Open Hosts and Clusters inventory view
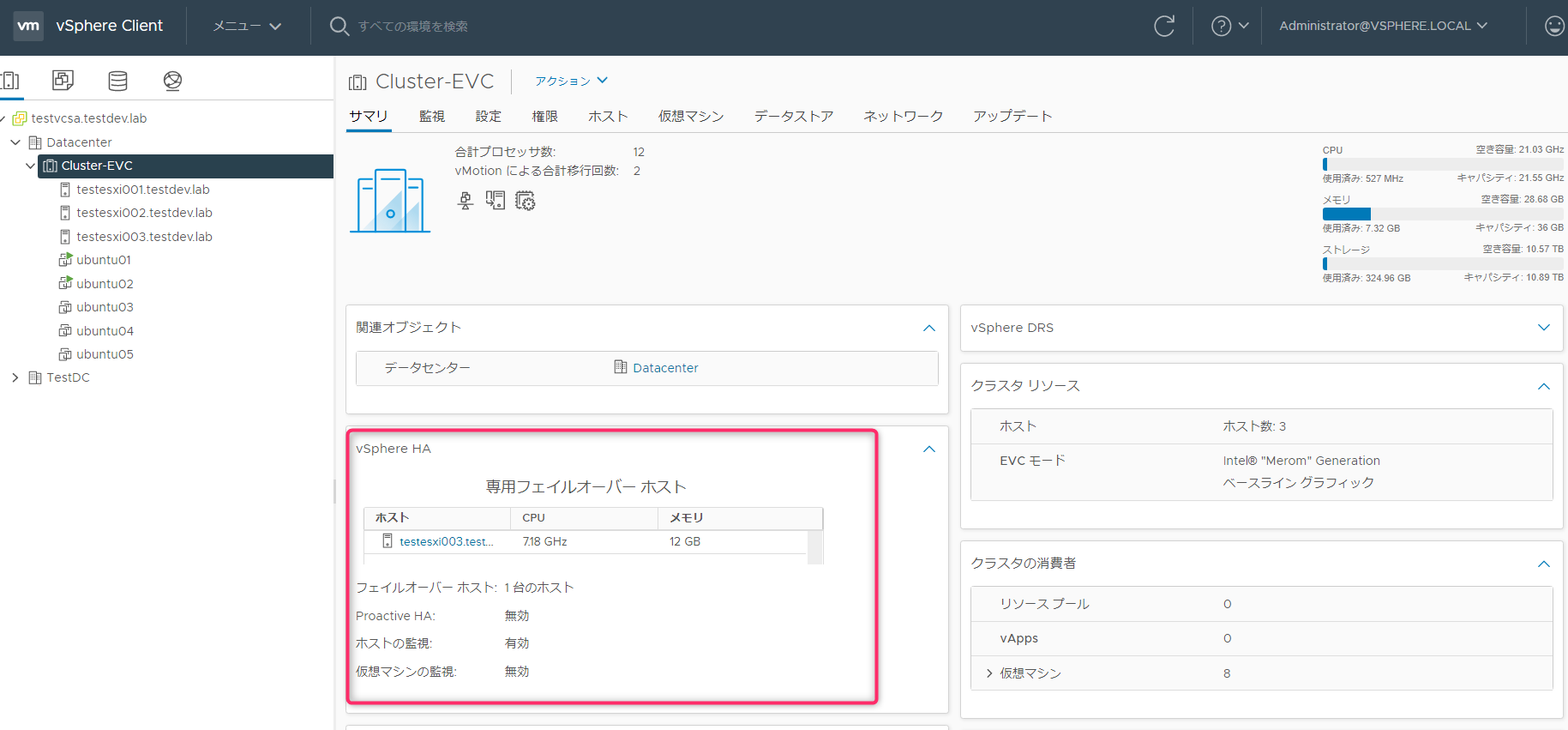1568x730 pixels. (10, 81)
